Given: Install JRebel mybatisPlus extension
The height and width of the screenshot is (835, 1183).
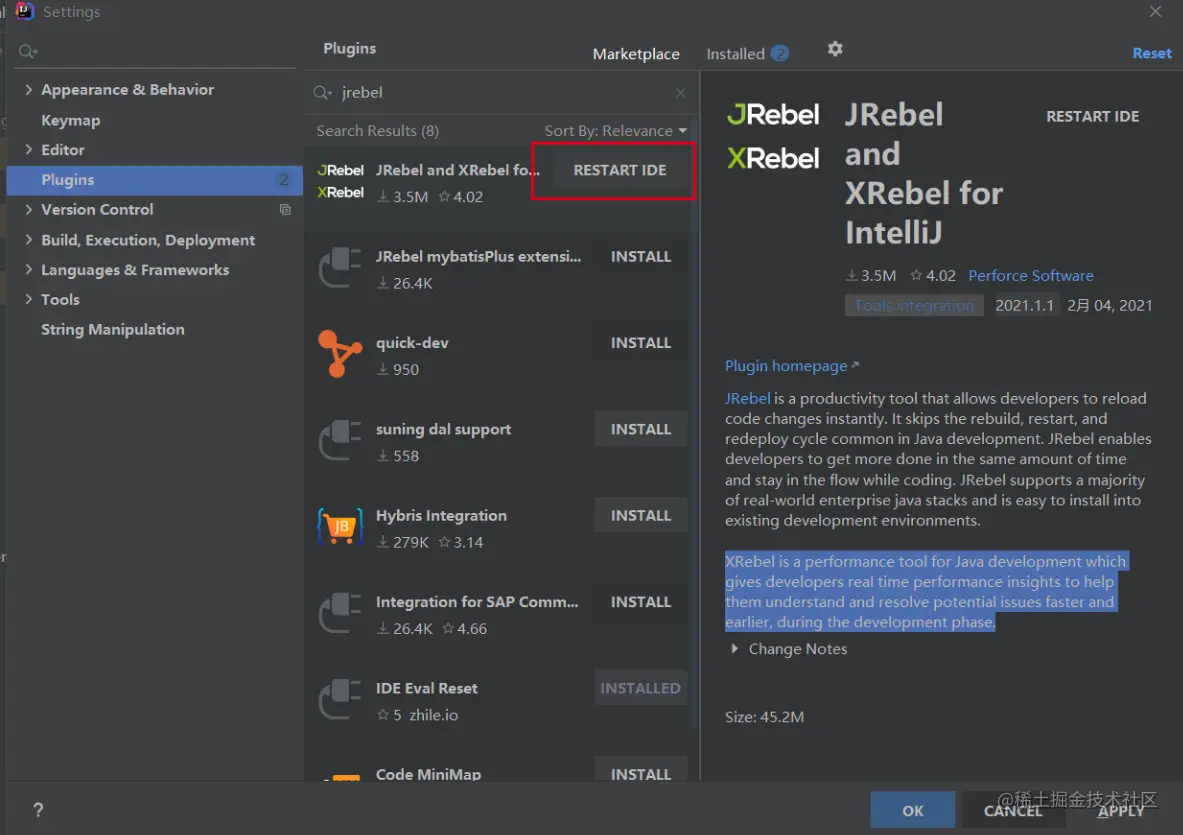Looking at the screenshot, I should pos(641,256).
